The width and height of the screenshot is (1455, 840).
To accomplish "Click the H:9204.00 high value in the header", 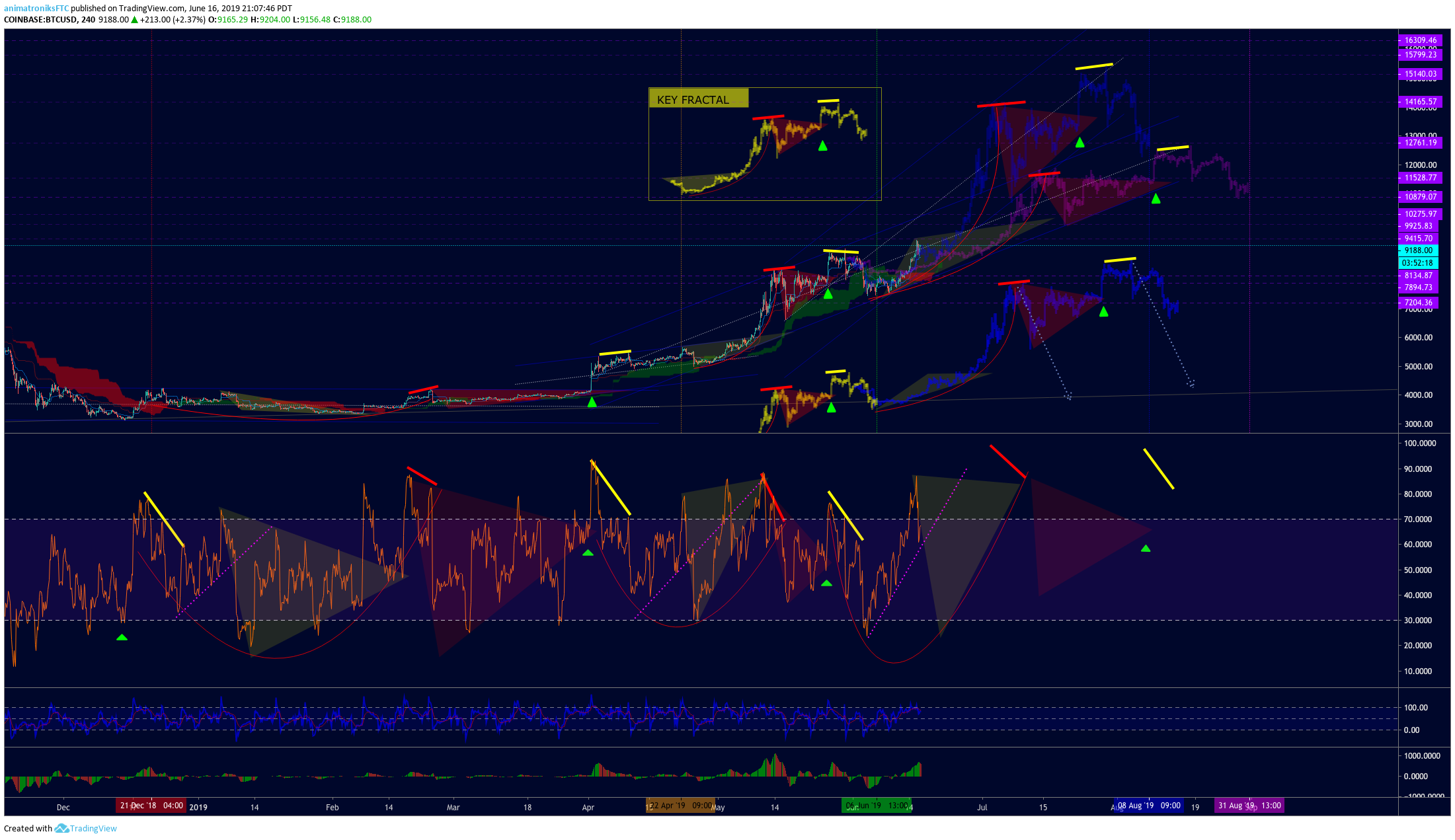I will pos(270,20).
